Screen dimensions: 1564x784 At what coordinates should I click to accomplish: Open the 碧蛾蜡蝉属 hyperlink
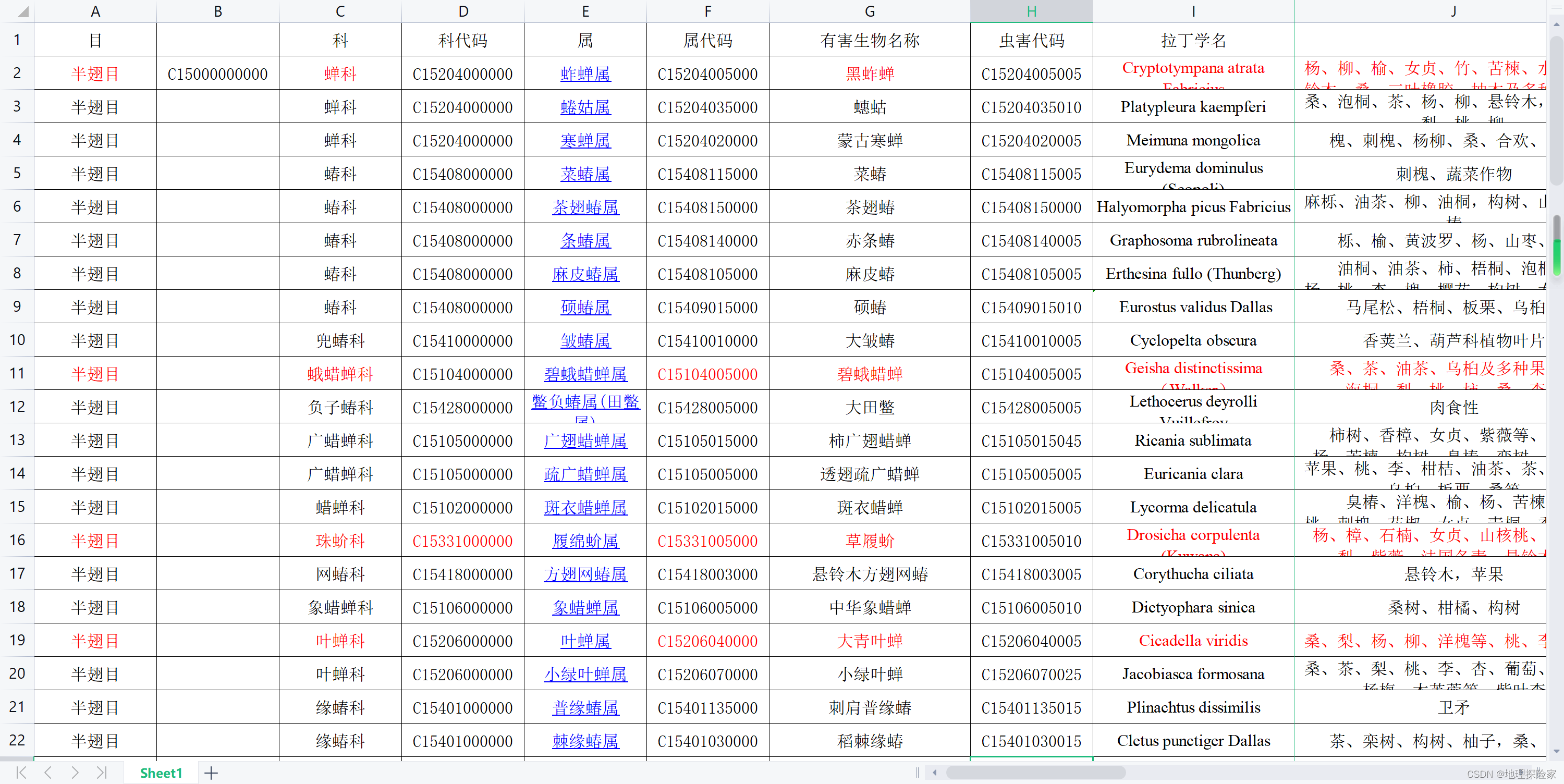pos(585,375)
